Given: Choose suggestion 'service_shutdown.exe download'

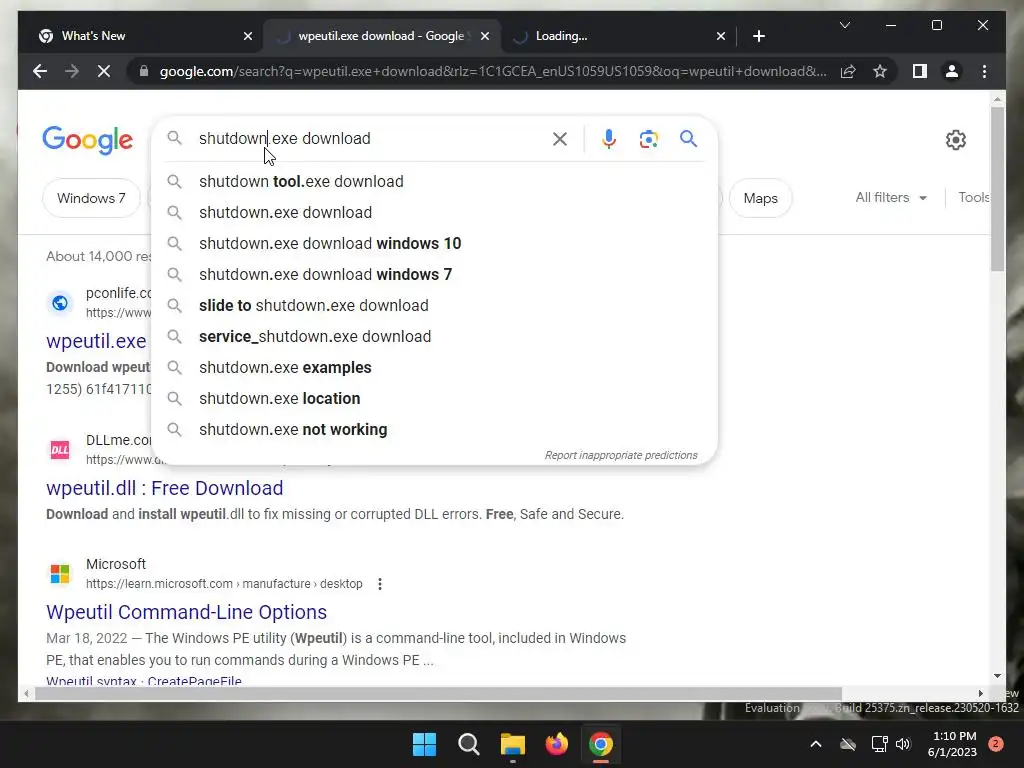Looking at the screenshot, I should (x=434, y=336).
